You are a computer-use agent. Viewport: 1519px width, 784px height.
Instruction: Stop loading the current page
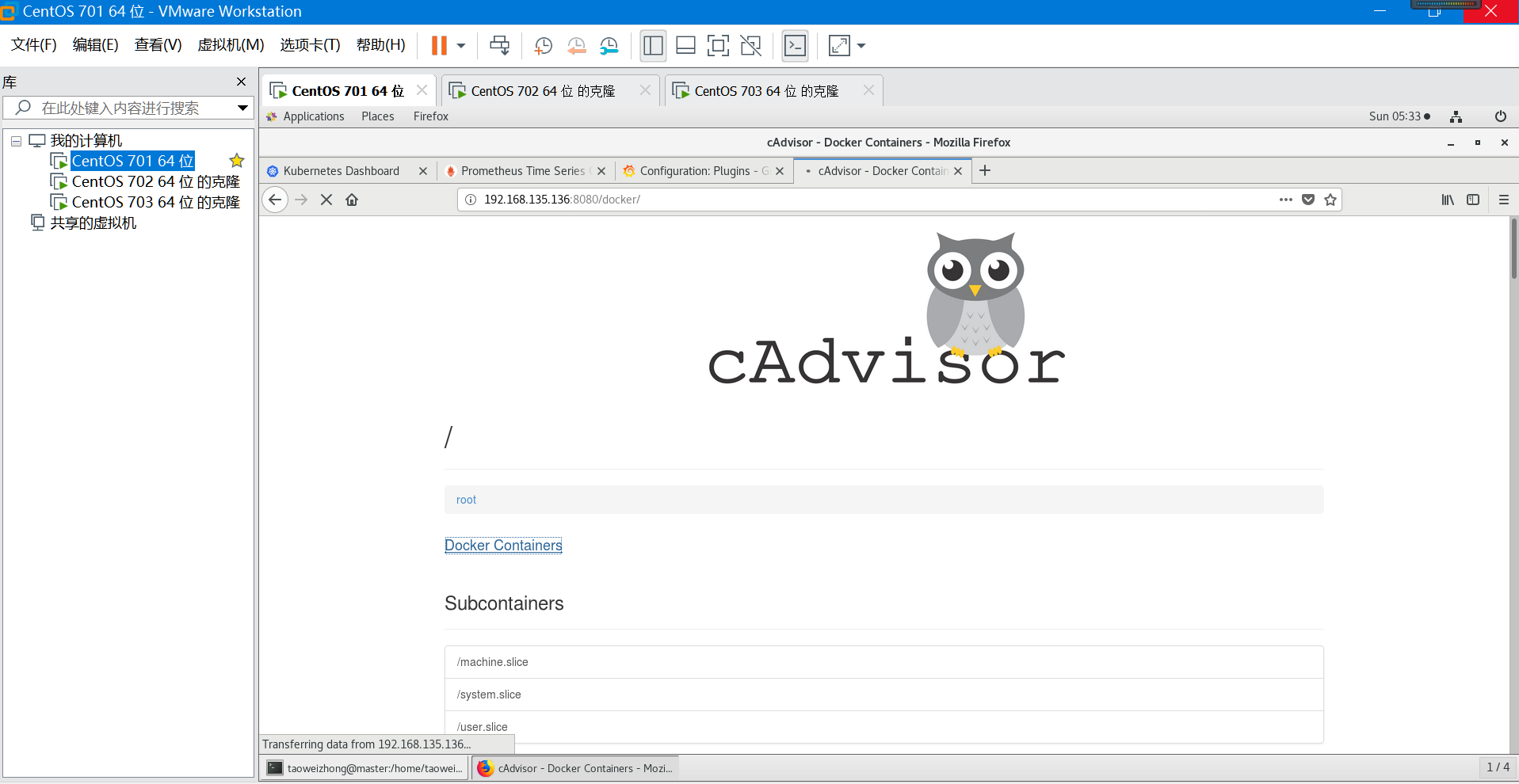326,200
